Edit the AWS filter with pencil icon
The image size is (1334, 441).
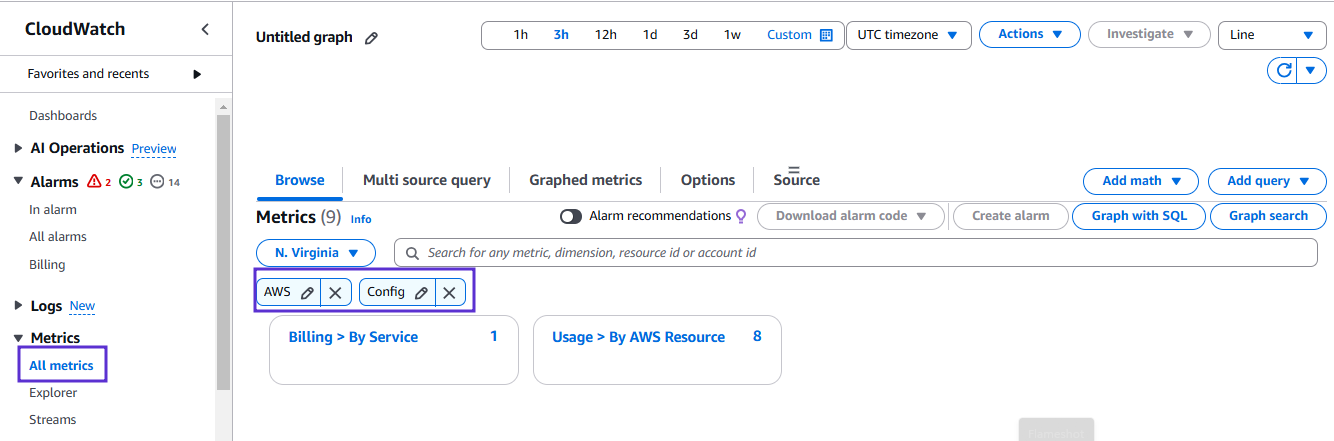pos(307,293)
